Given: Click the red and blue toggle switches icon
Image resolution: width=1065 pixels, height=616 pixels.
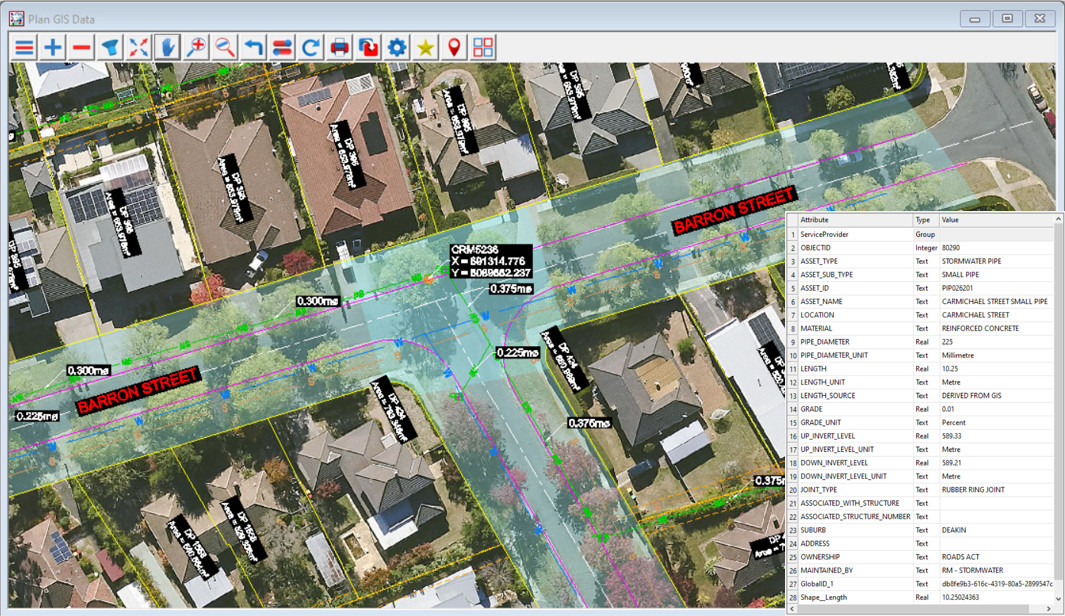Looking at the screenshot, I should click(x=282, y=47).
